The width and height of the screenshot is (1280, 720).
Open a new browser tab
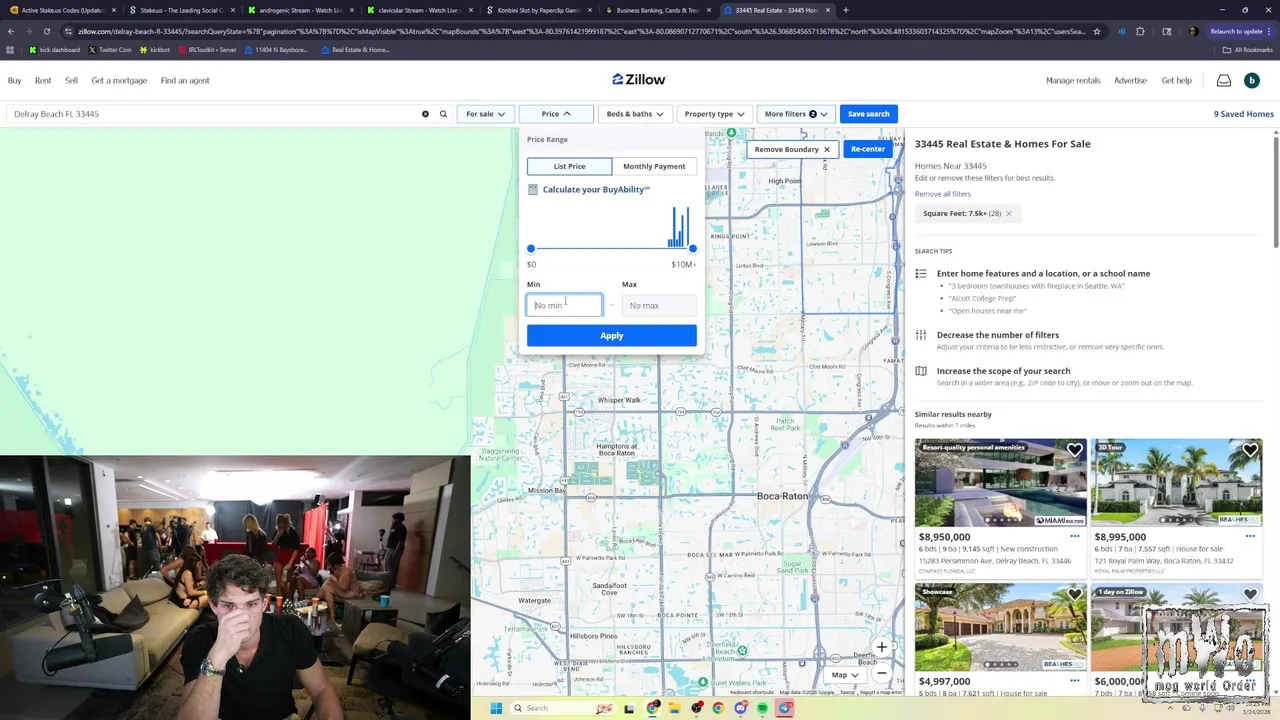coord(846,10)
